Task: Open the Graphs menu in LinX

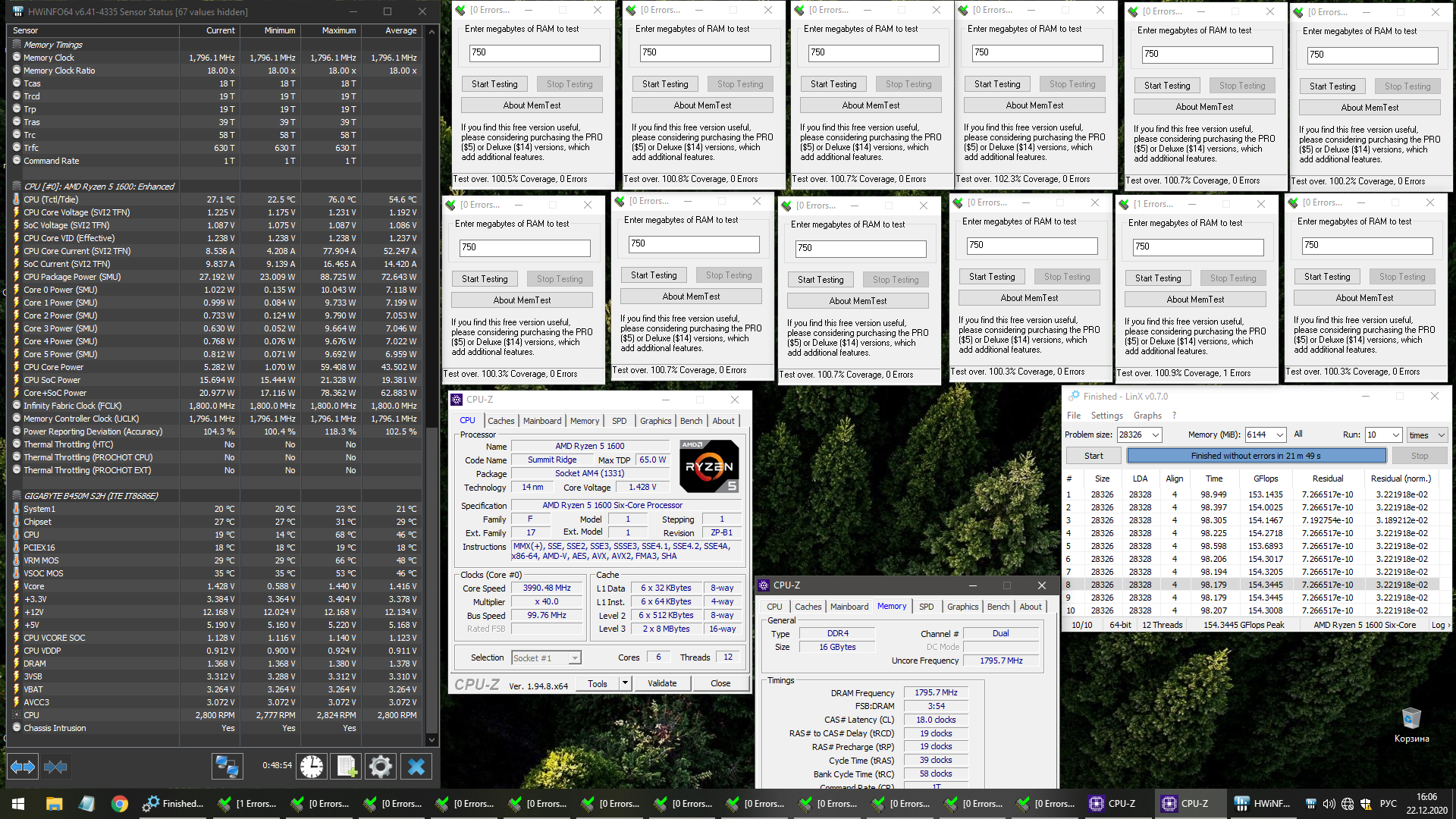Action: pyautogui.click(x=1147, y=416)
